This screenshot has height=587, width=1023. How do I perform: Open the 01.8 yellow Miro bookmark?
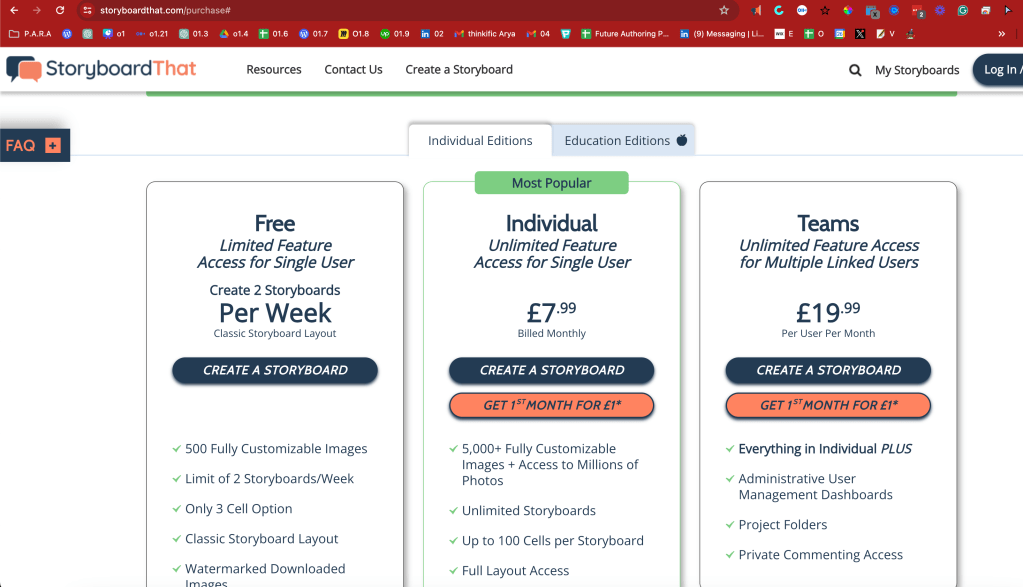(x=354, y=34)
